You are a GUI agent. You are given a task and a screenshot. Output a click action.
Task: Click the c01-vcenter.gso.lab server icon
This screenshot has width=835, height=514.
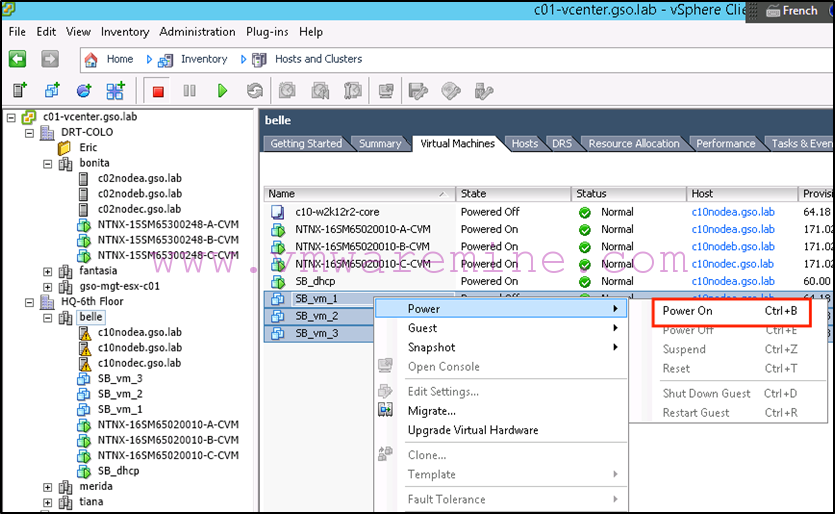tap(29, 117)
